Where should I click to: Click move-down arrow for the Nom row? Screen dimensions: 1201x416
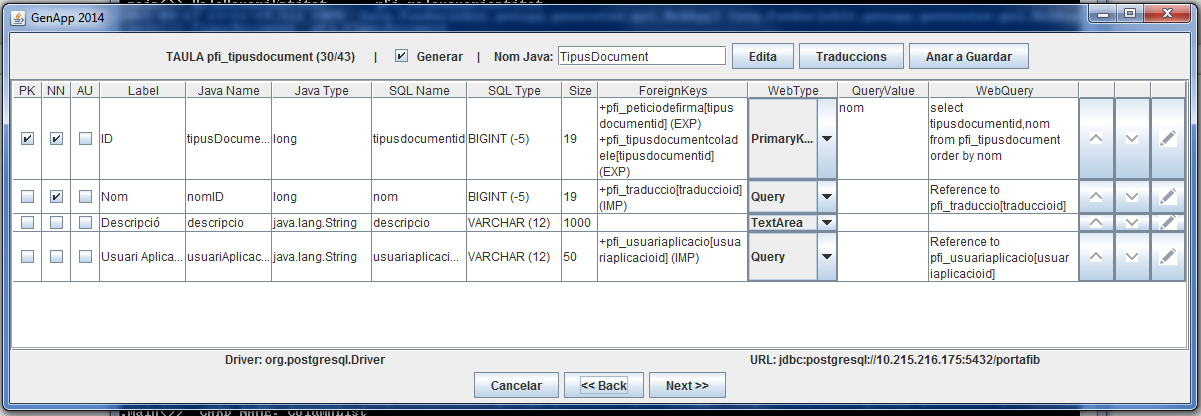(x=1132, y=197)
